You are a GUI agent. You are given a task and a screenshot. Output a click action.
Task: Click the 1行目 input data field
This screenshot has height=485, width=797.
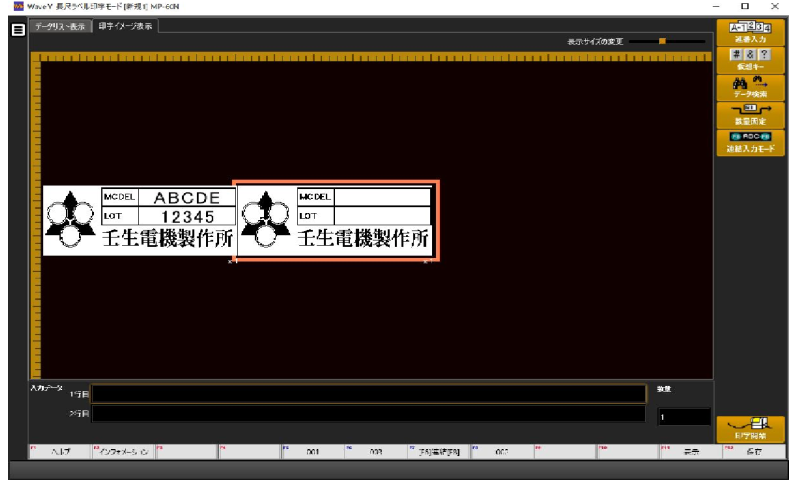coord(369,393)
